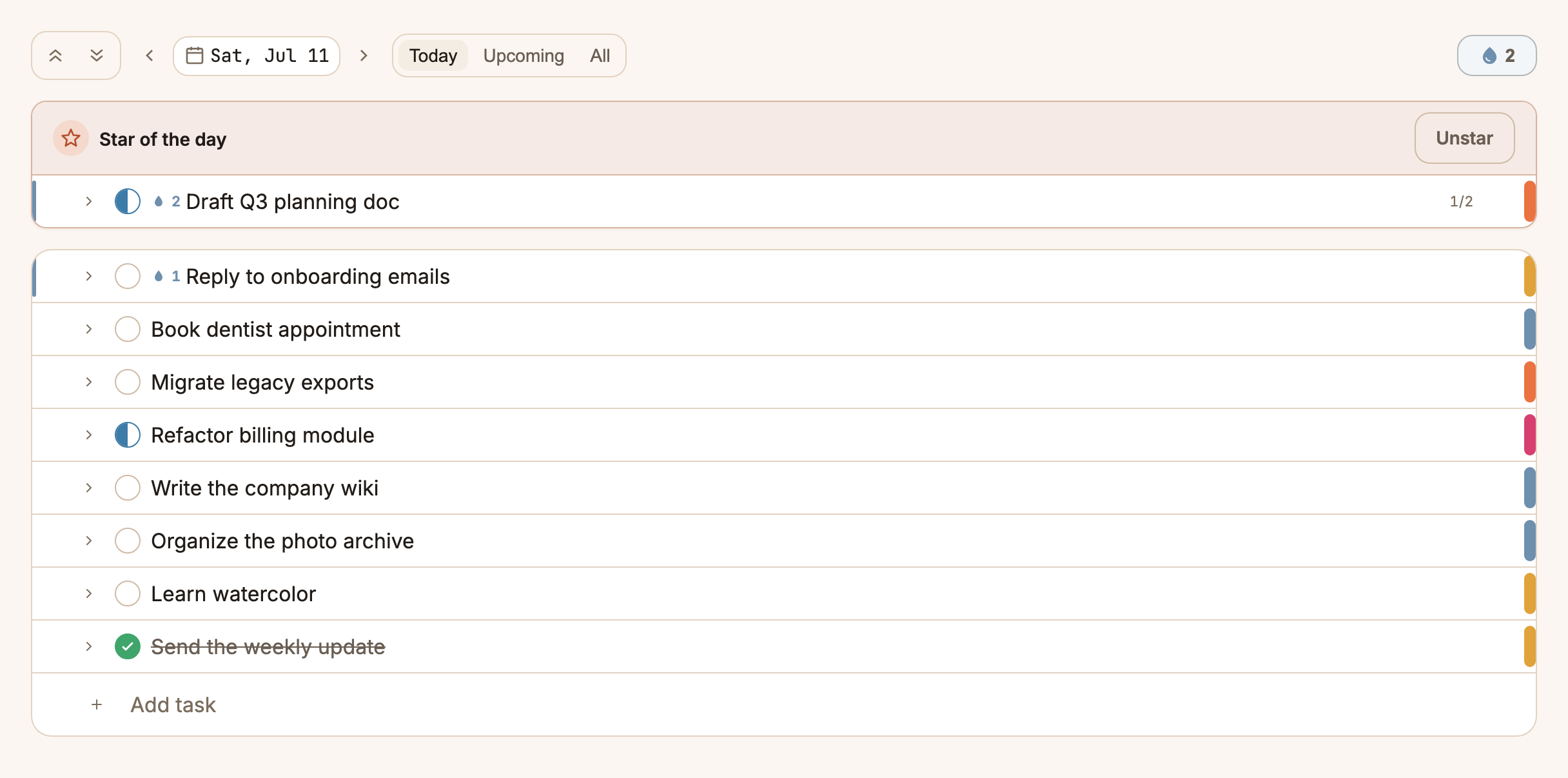Check off Learn watercolor
Image resolution: width=1568 pixels, height=778 pixels.
(128, 593)
